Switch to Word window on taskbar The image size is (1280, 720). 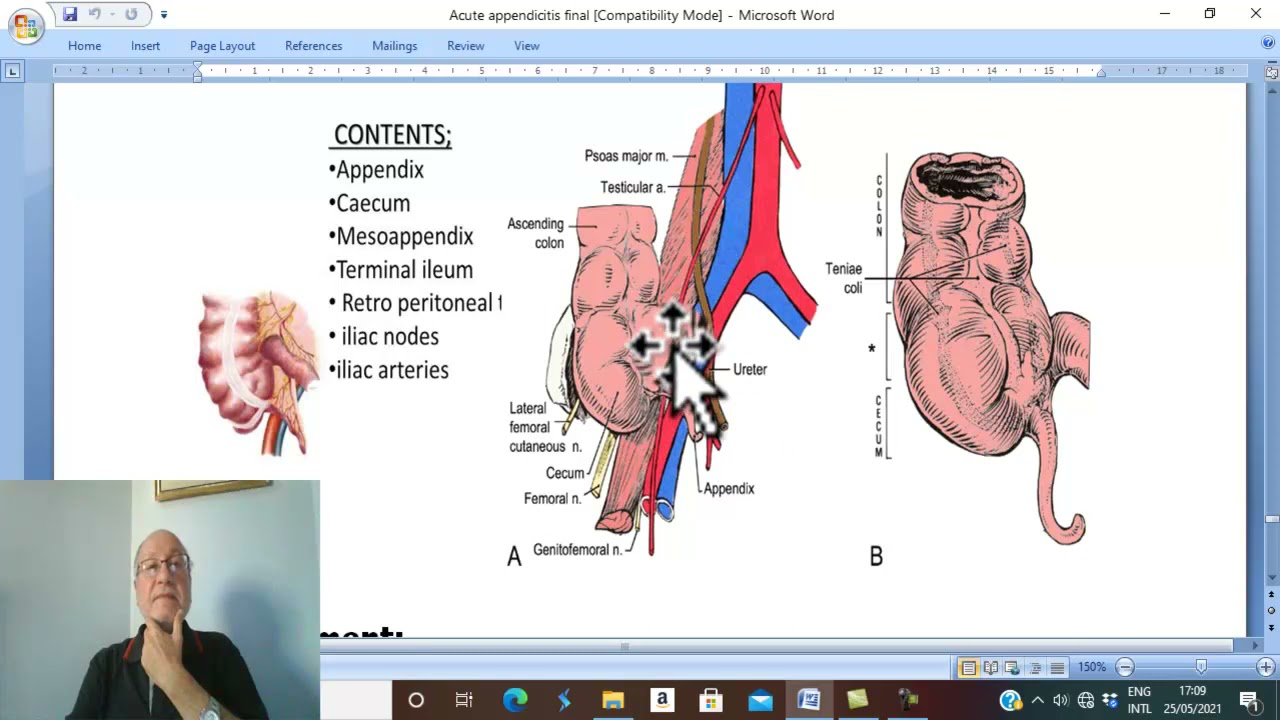809,700
